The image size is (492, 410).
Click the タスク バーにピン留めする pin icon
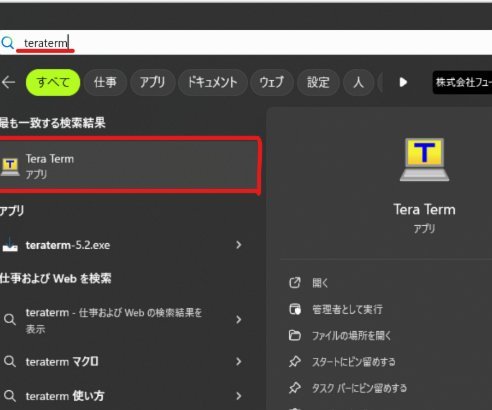295,388
